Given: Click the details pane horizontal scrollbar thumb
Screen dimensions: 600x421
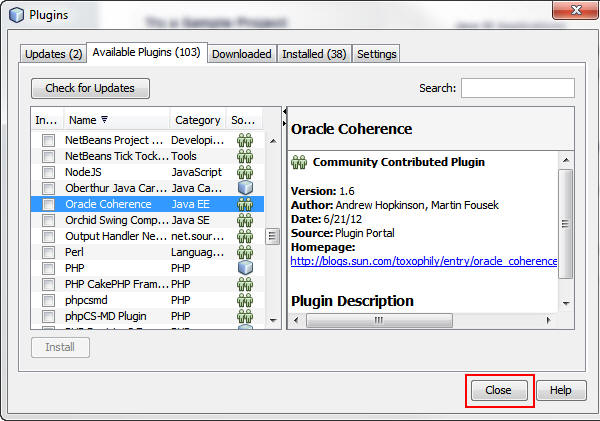Looking at the screenshot, I should 379,320.
